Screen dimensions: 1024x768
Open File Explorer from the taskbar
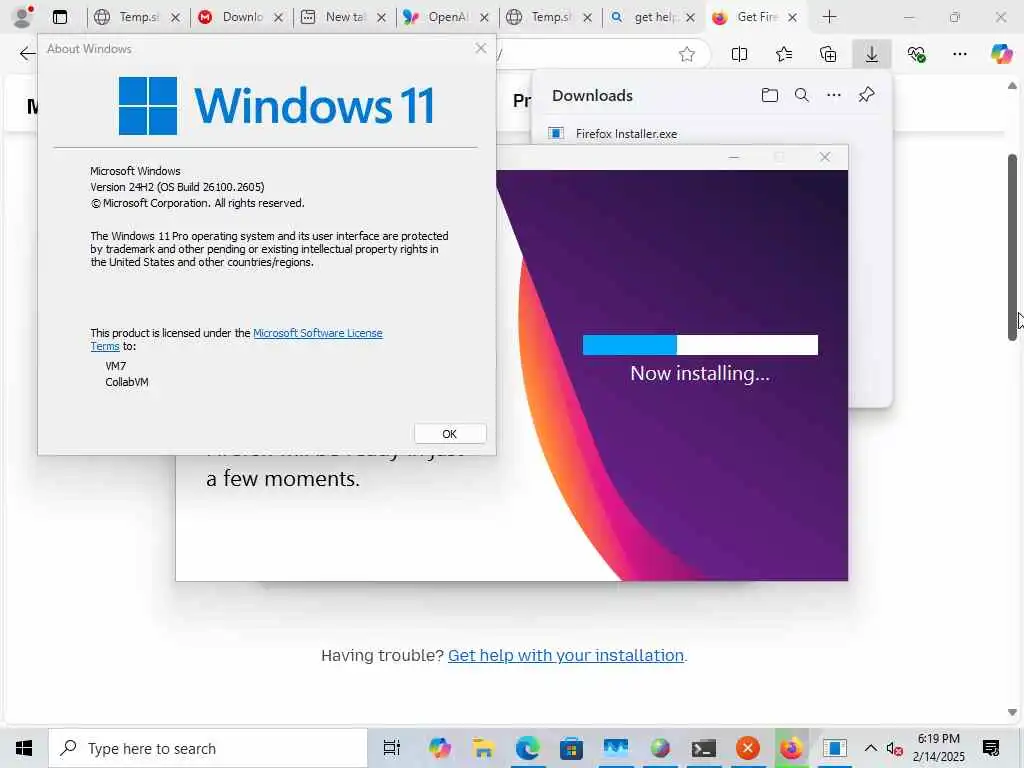(x=483, y=748)
